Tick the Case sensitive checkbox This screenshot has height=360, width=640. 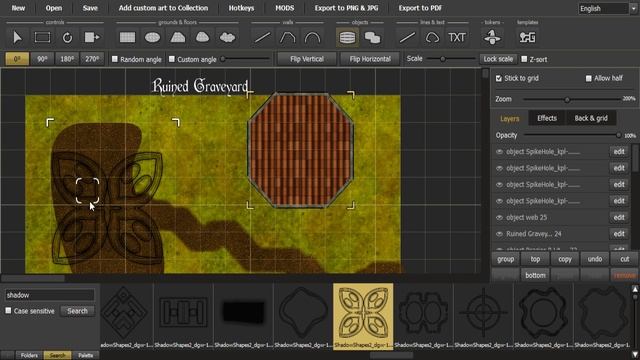pos(8,311)
